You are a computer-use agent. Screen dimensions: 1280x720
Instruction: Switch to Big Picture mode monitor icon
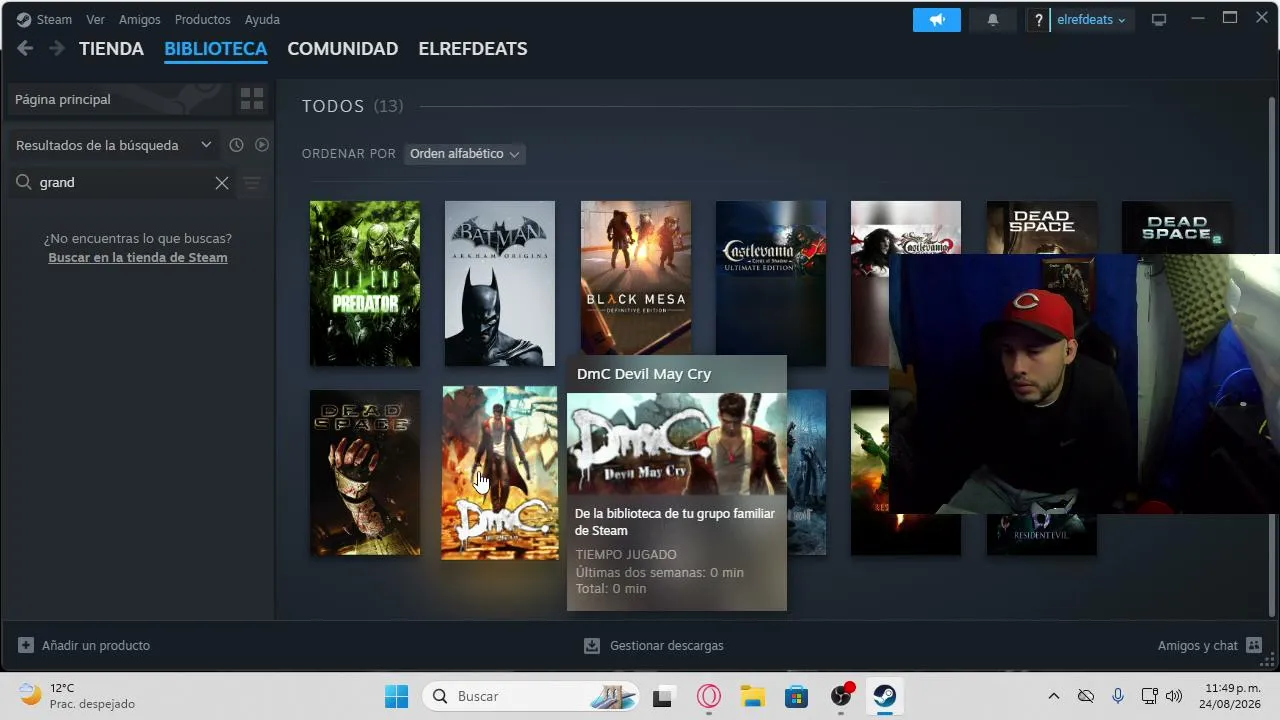1159,20
